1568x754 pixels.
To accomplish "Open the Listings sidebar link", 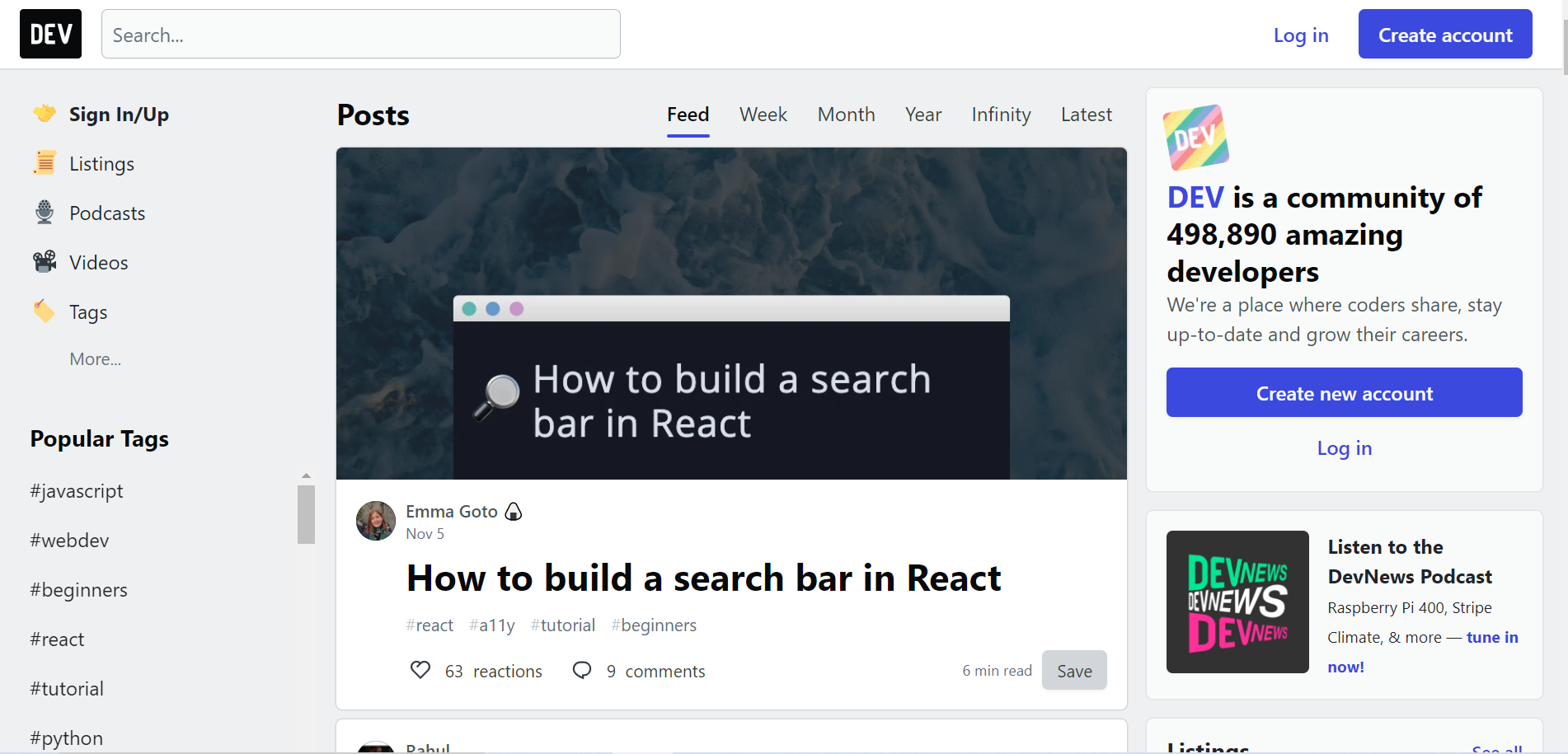I will 101,164.
